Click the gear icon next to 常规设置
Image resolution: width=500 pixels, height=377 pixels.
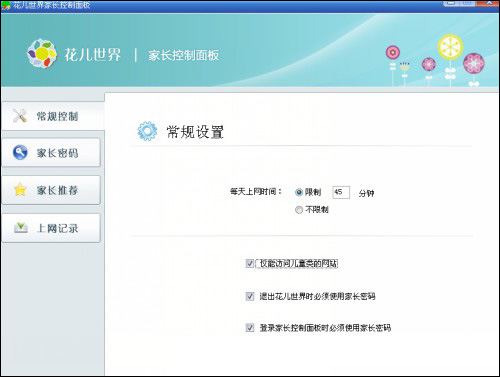tap(147, 131)
